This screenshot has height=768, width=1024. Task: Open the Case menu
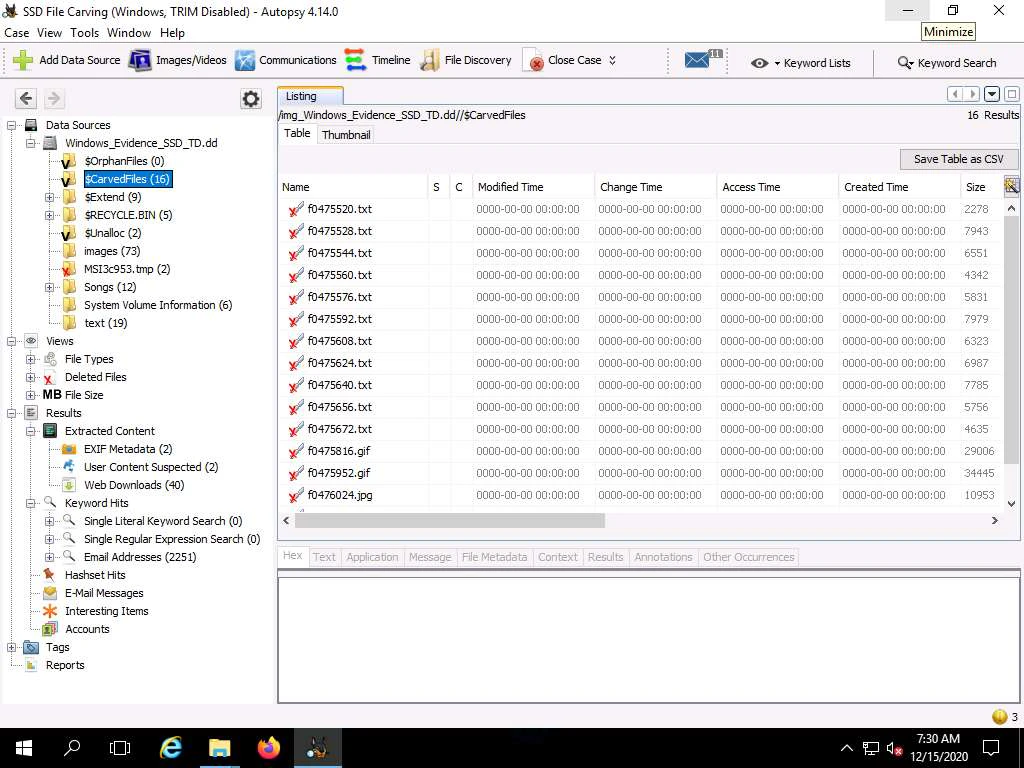pyautogui.click(x=16, y=33)
